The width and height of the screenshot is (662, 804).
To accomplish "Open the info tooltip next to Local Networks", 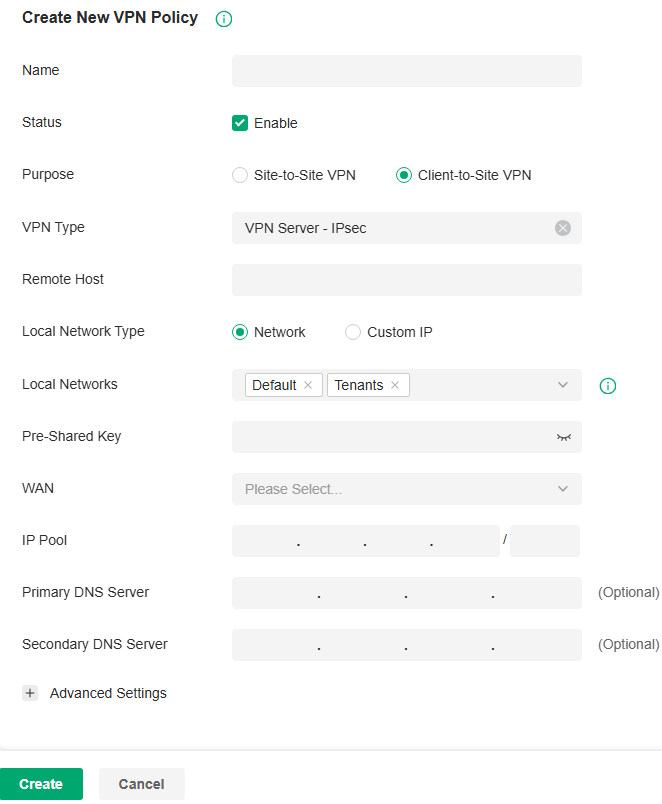I will tap(607, 386).
